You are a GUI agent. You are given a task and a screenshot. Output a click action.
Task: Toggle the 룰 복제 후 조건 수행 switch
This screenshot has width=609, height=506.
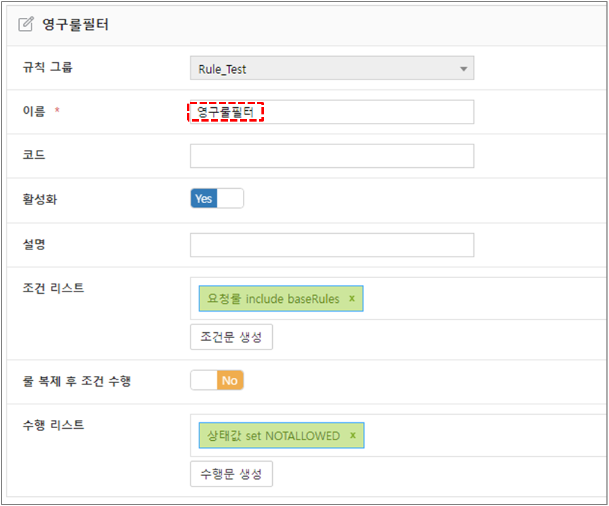click(217, 380)
